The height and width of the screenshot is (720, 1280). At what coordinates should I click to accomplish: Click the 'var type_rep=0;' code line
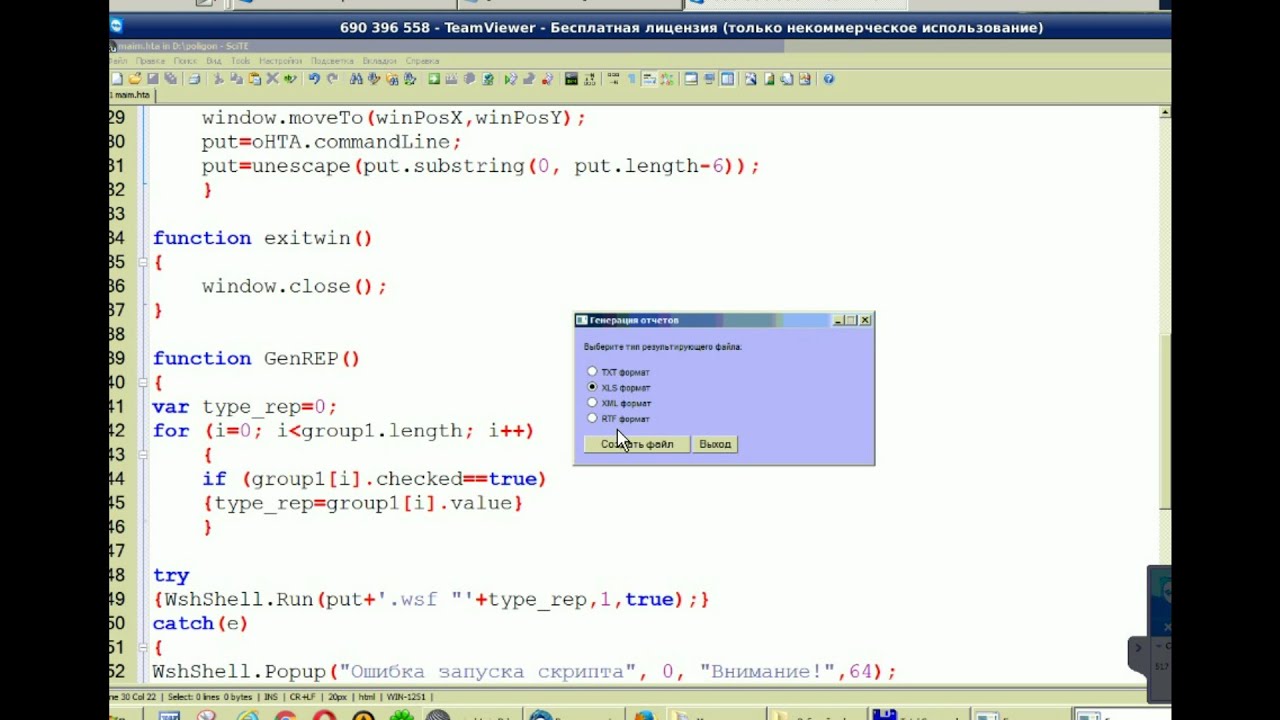pos(245,407)
